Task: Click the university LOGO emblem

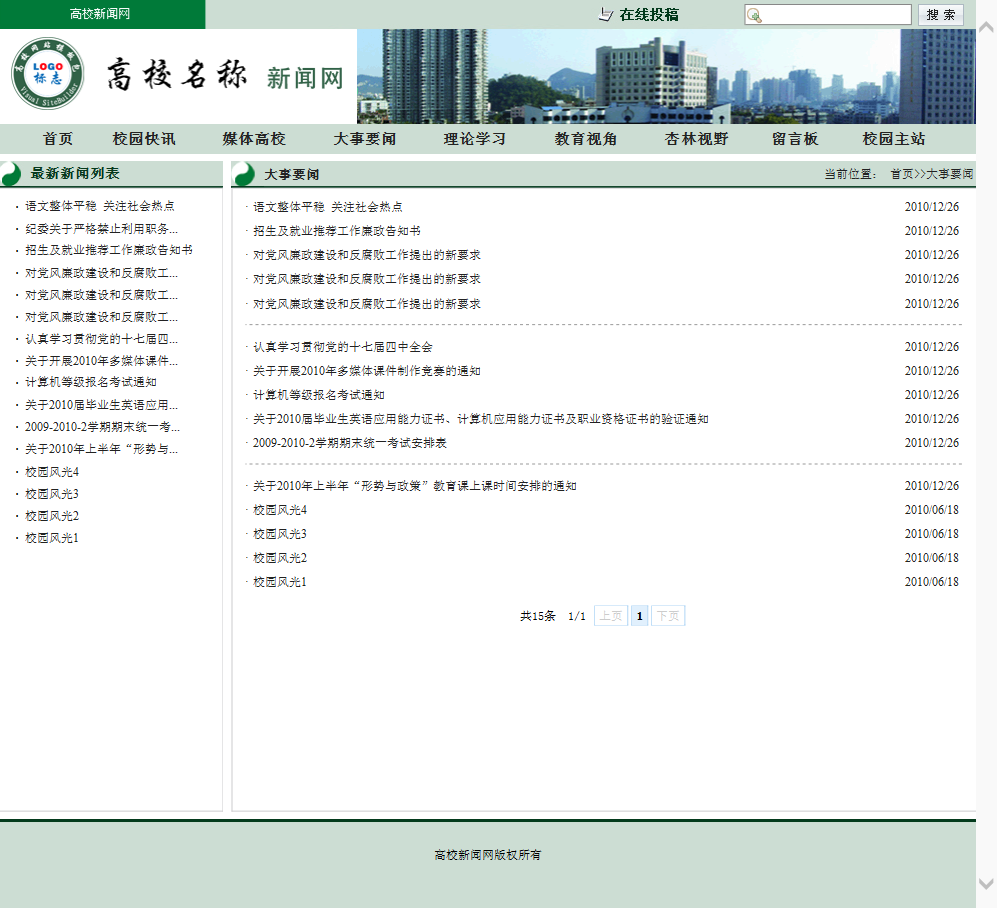Action: [47, 75]
